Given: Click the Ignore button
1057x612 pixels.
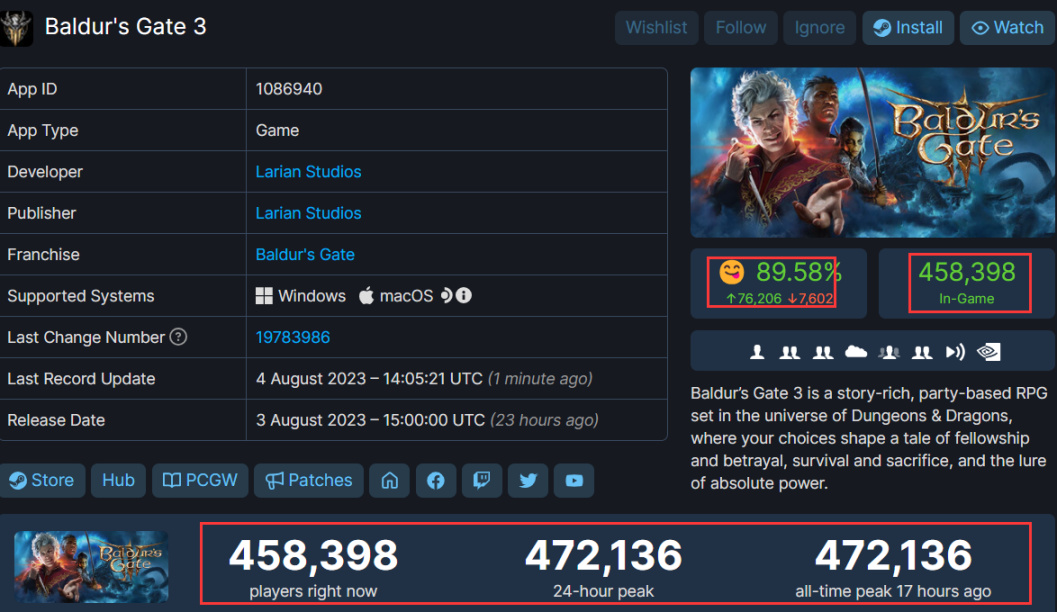Looking at the screenshot, I should tap(820, 28).
